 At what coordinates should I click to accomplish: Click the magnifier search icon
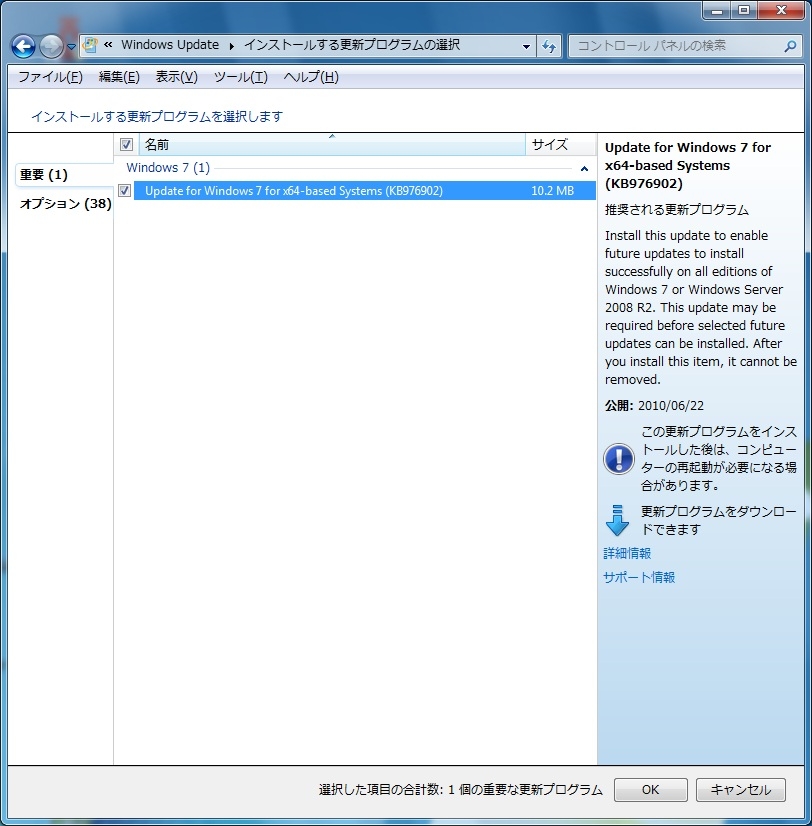pyautogui.click(x=790, y=46)
